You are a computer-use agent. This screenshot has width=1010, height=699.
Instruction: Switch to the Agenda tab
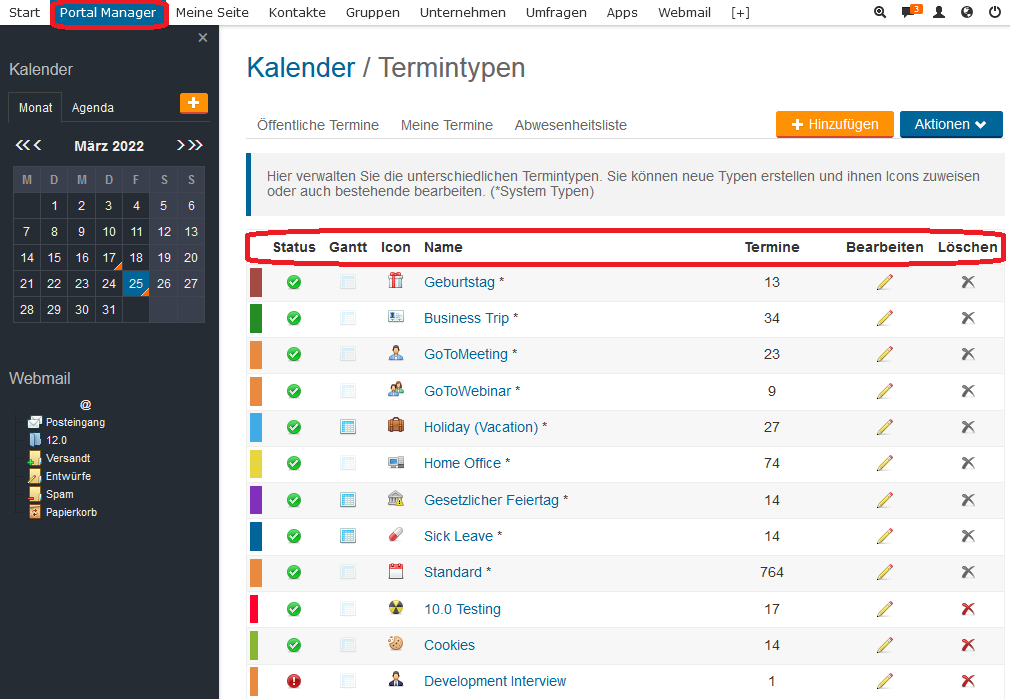[x=93, y=108]
